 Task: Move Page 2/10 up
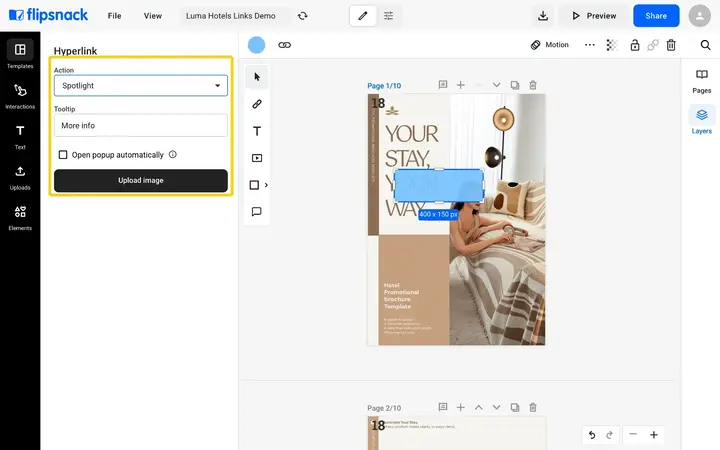tap(478, 407)
